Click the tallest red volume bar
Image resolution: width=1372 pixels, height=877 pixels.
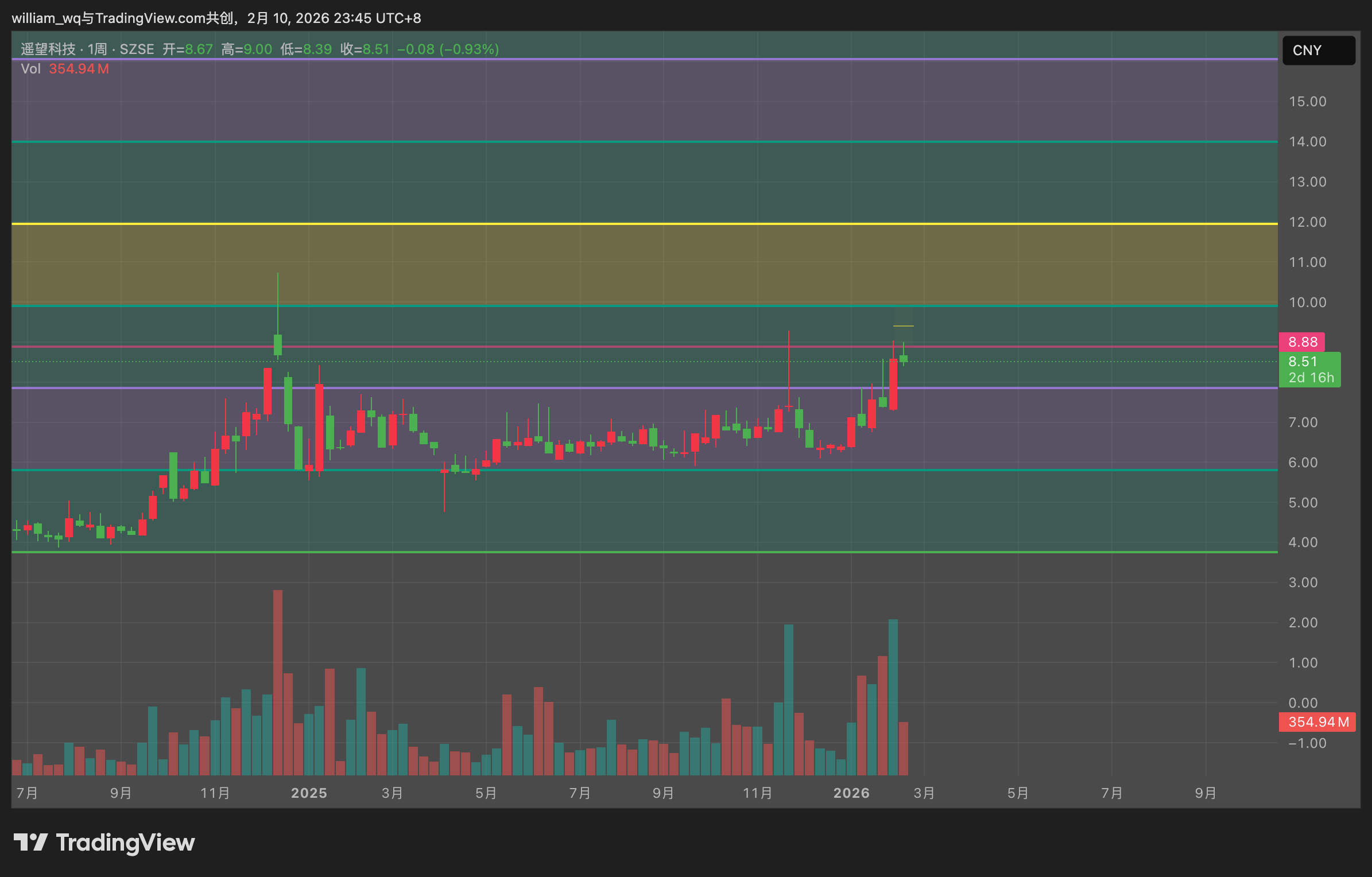tap(278, 682)
